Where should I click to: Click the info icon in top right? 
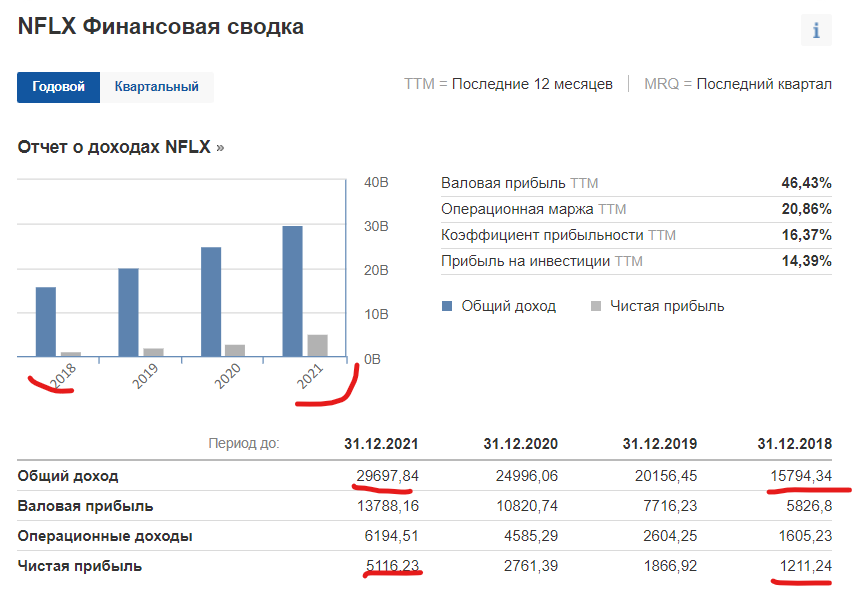(816, 30)
